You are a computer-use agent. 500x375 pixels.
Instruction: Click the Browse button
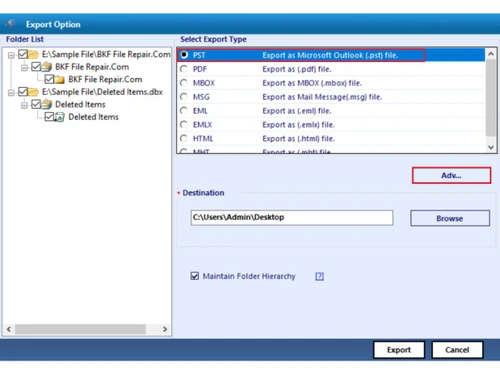[x=450, y=218]
